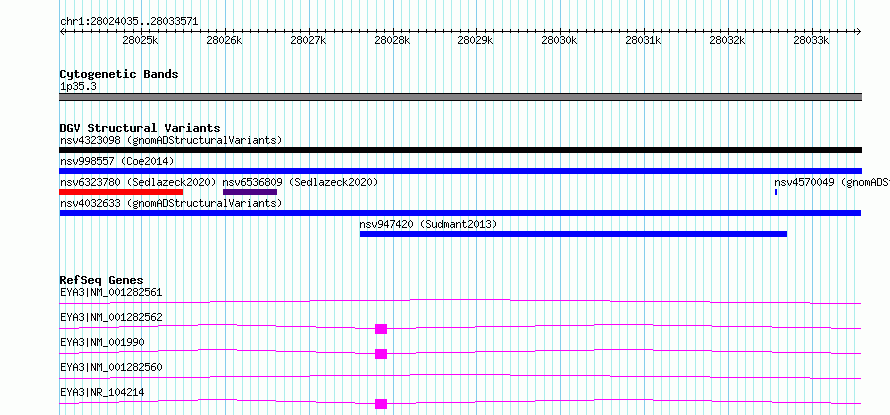Click label nsv4570049 at right edge
Image resolution: width=890 pixels, height=415 pixels.
click(832, 182)
